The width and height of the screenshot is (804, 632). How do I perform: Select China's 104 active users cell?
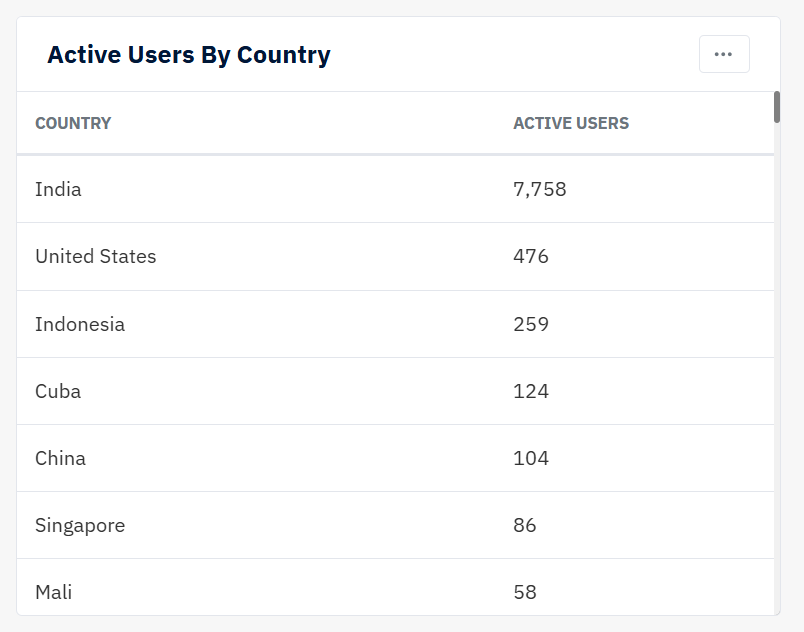[x=531, y=458]
